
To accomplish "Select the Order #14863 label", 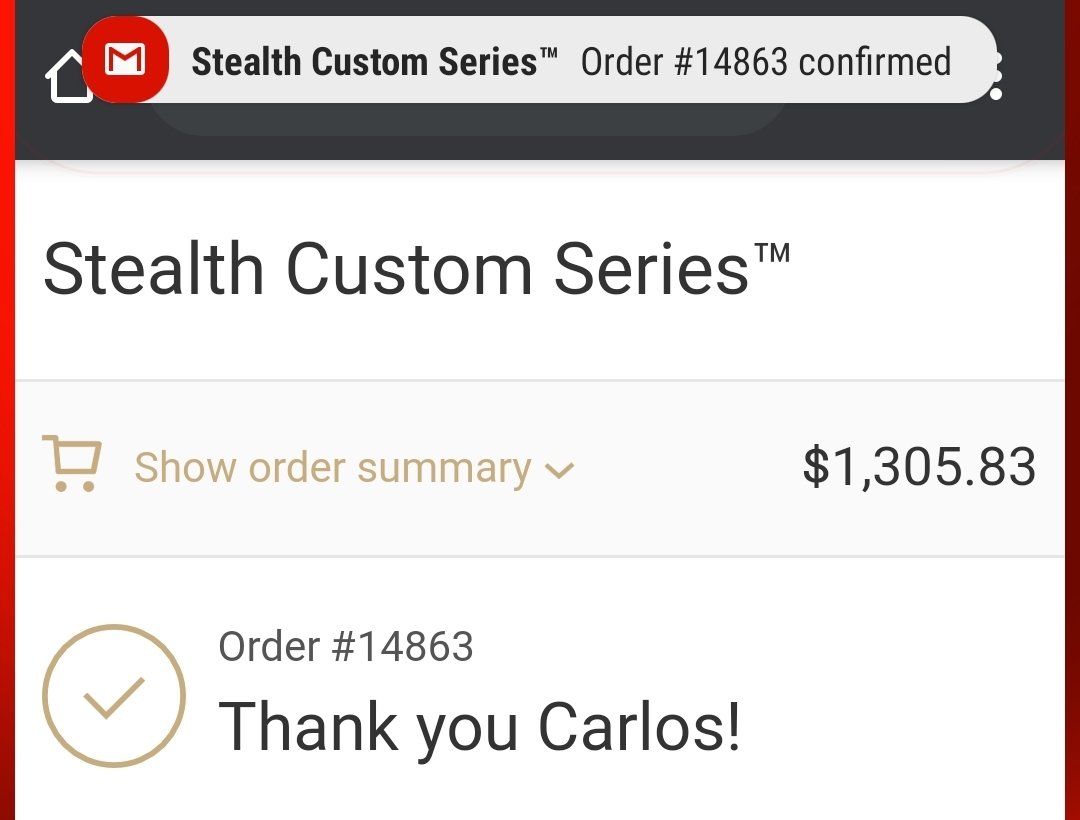I will click(346, 646).
